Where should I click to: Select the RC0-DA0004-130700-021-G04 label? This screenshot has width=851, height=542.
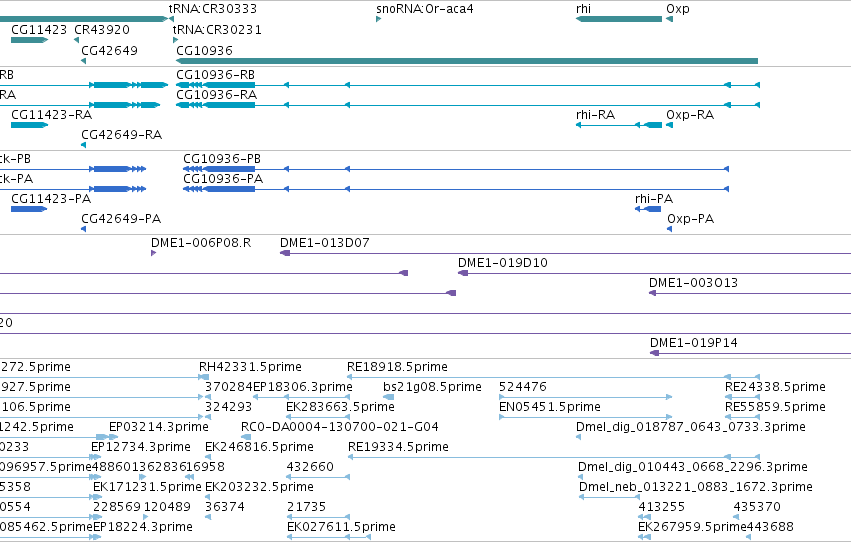pyautogui.click(x=340, y=427)
